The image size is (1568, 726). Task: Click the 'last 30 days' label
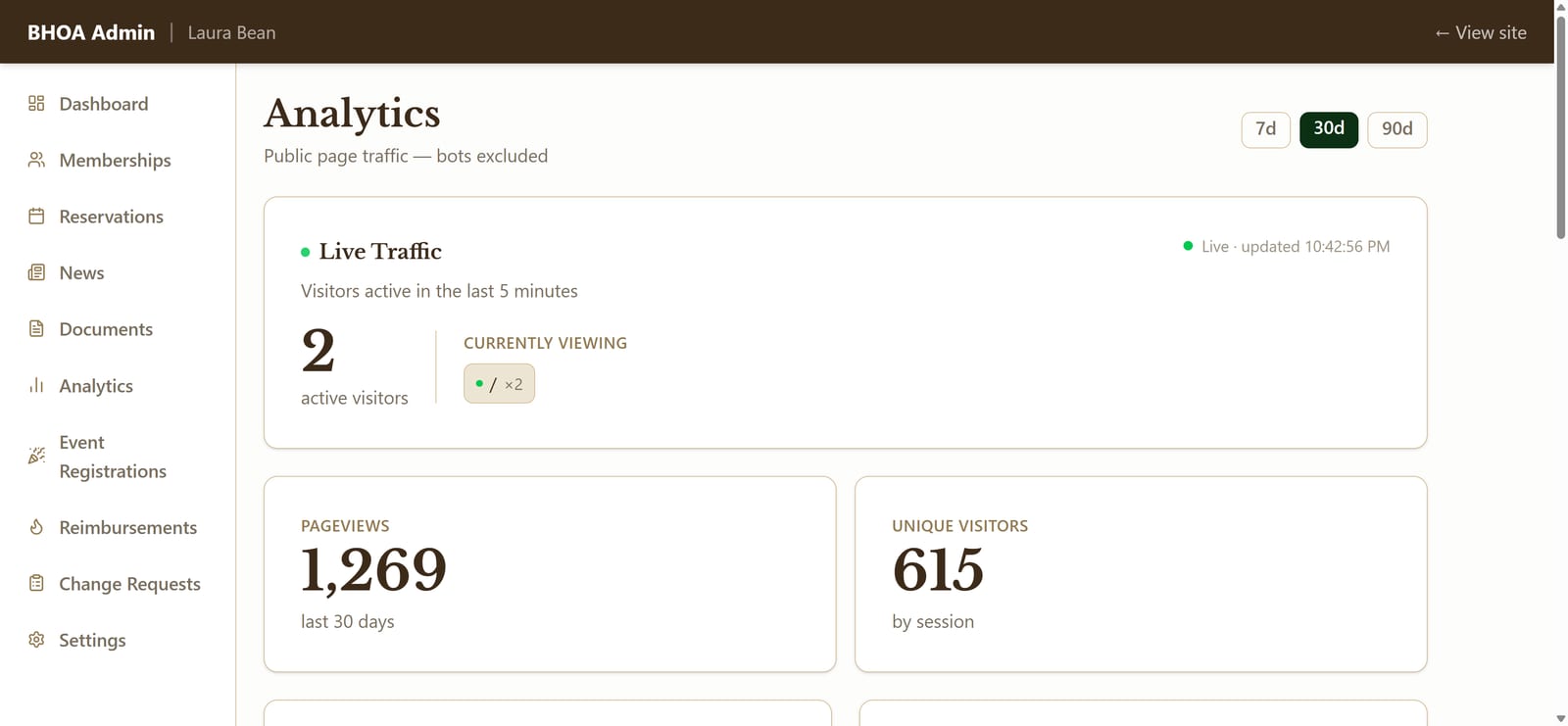click(348, 621)
